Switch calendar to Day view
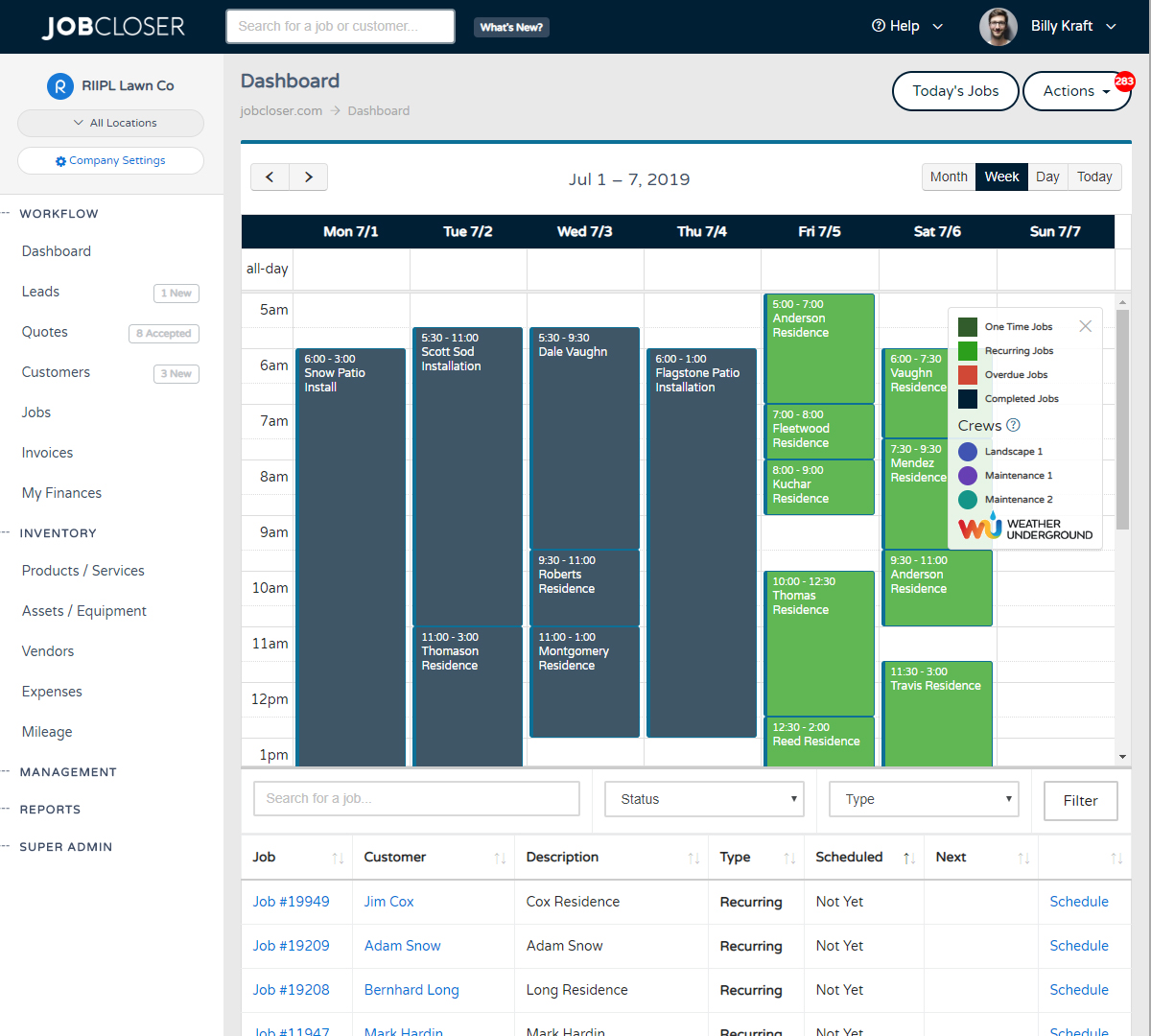 pyautogui.click(x=1047, y=177)
